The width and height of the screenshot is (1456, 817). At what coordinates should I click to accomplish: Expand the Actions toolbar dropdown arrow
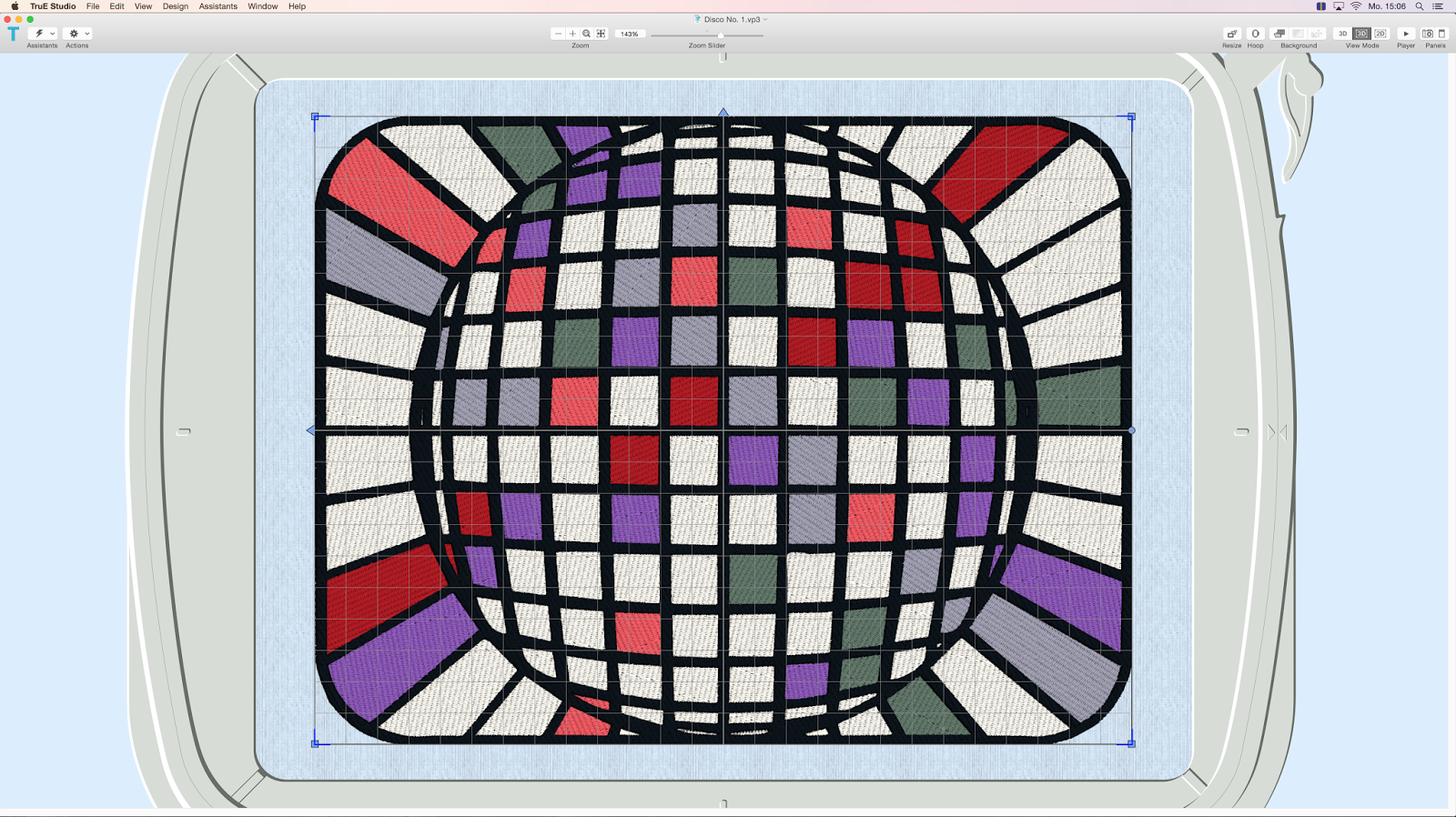pos(87,34)
